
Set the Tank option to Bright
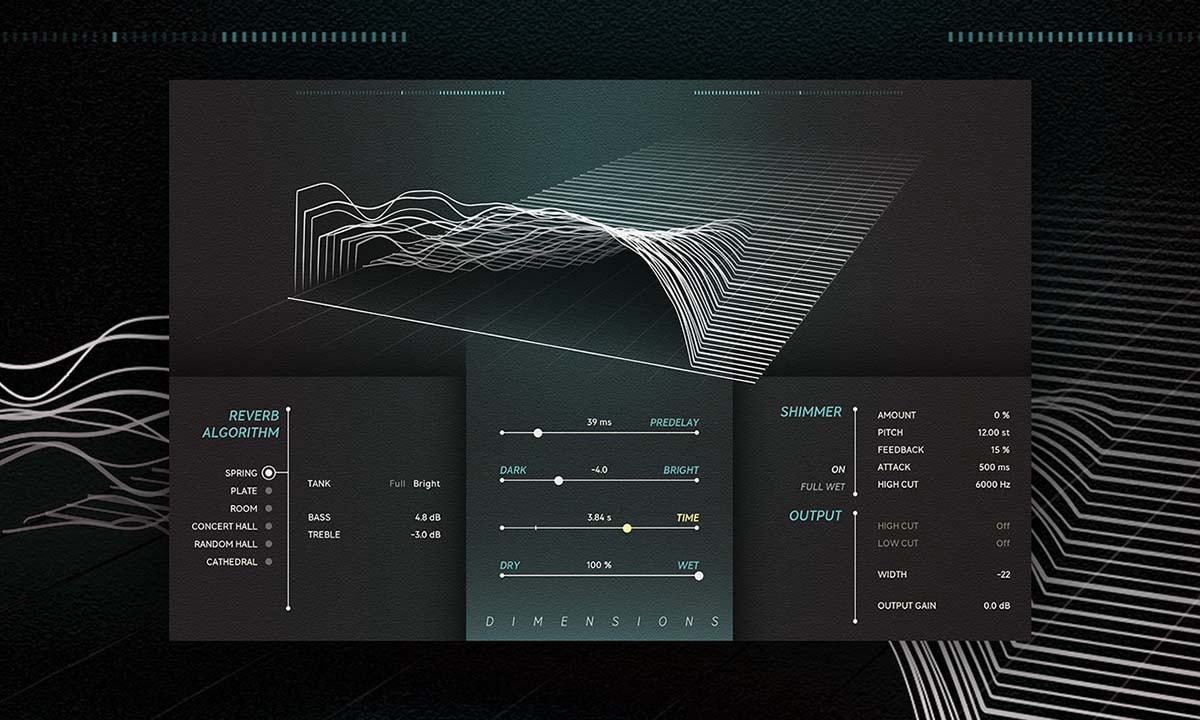tap(427, 484)
